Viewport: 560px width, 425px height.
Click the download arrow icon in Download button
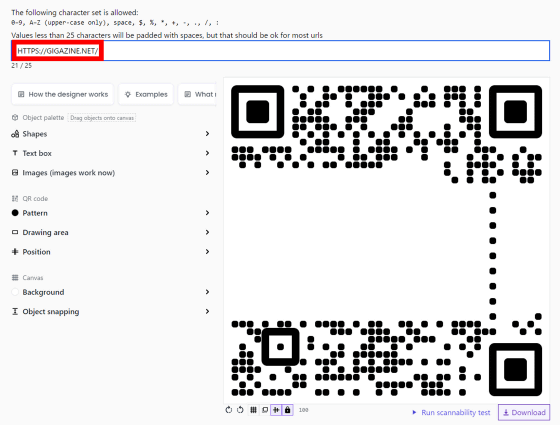point(506,412)
